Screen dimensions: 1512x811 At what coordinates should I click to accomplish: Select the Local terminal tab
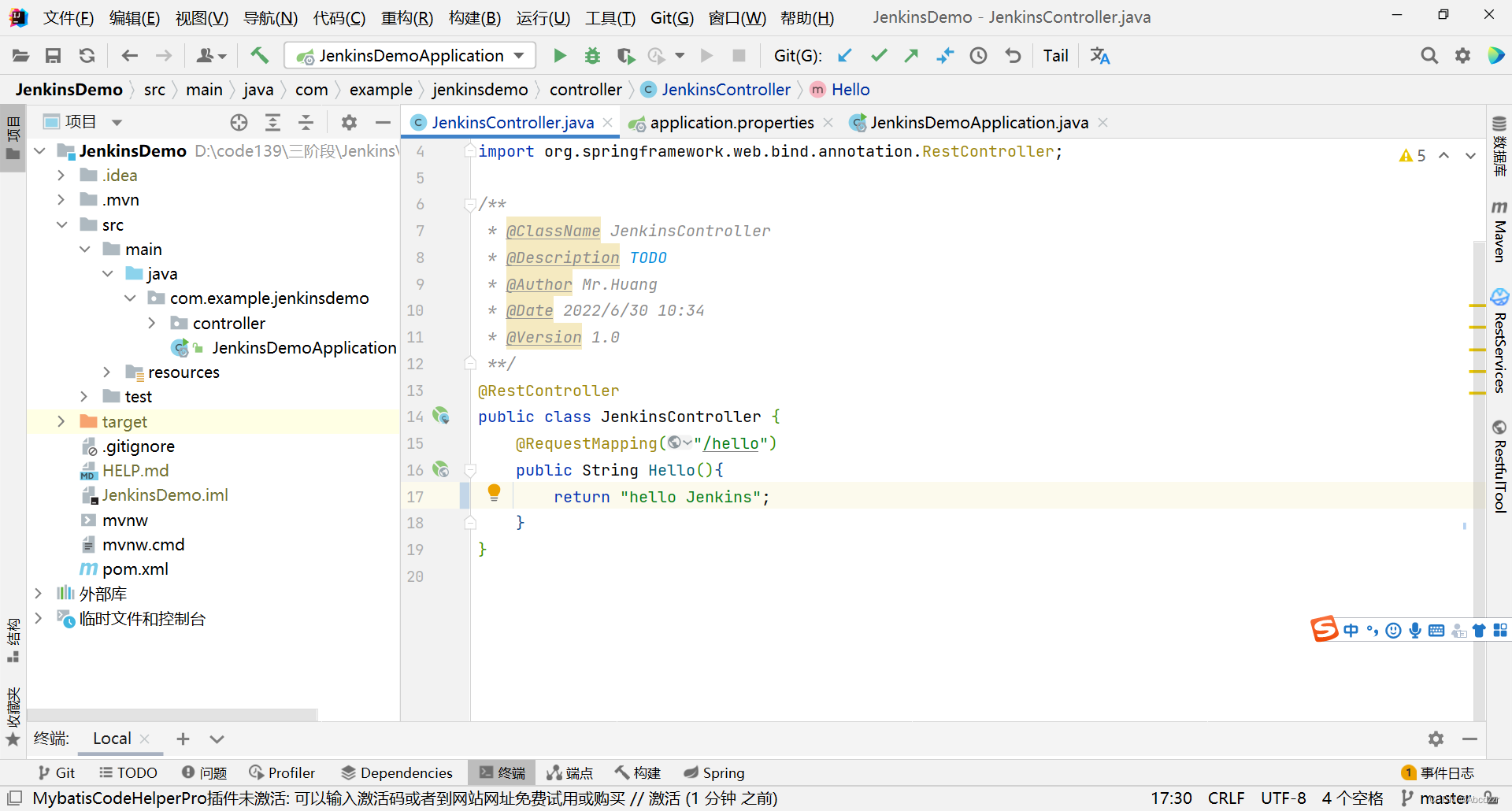(x=112, y=739)
